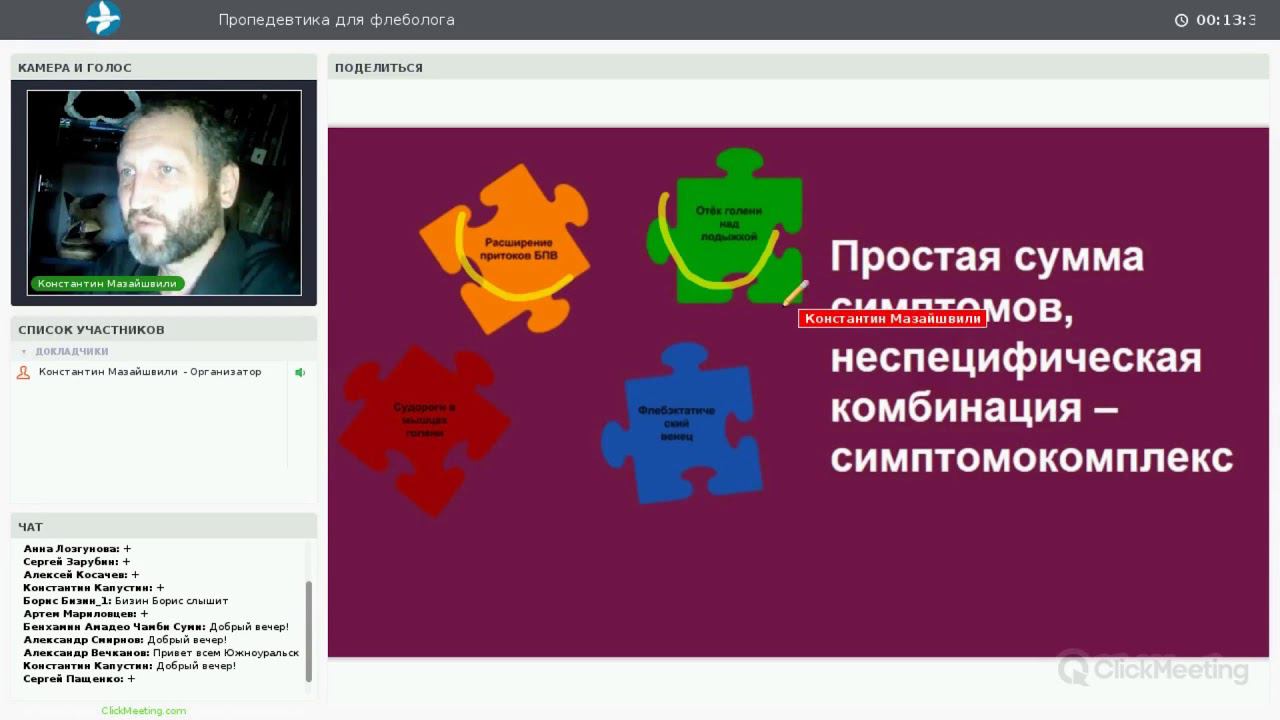Click the word симптомокомплекс on slide
1280x720 pixels.
(1031, 457)
